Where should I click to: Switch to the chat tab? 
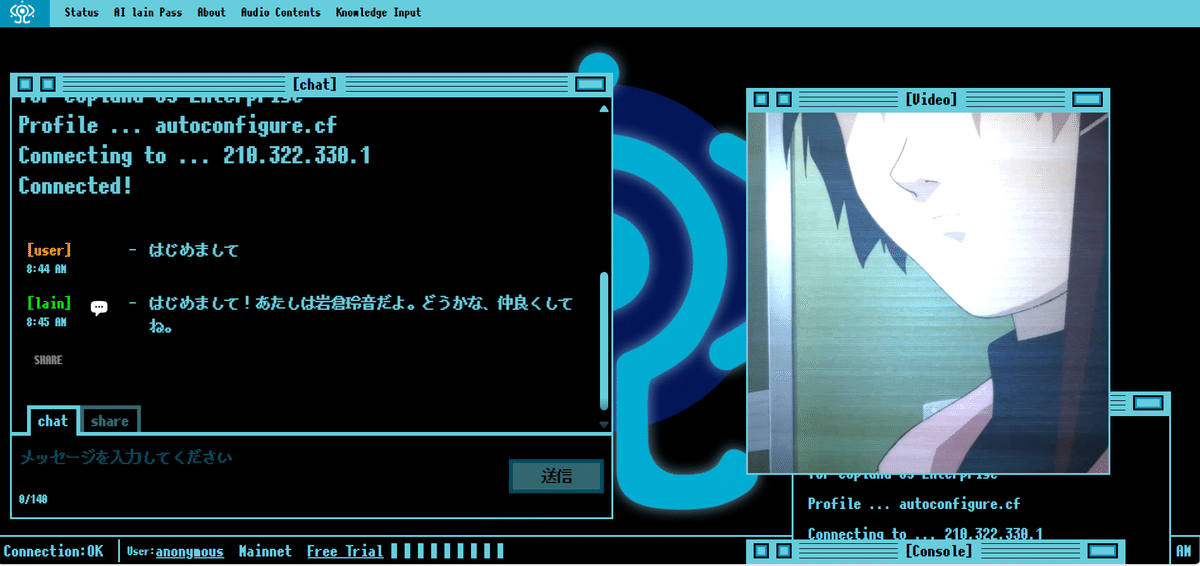point(53,421)
